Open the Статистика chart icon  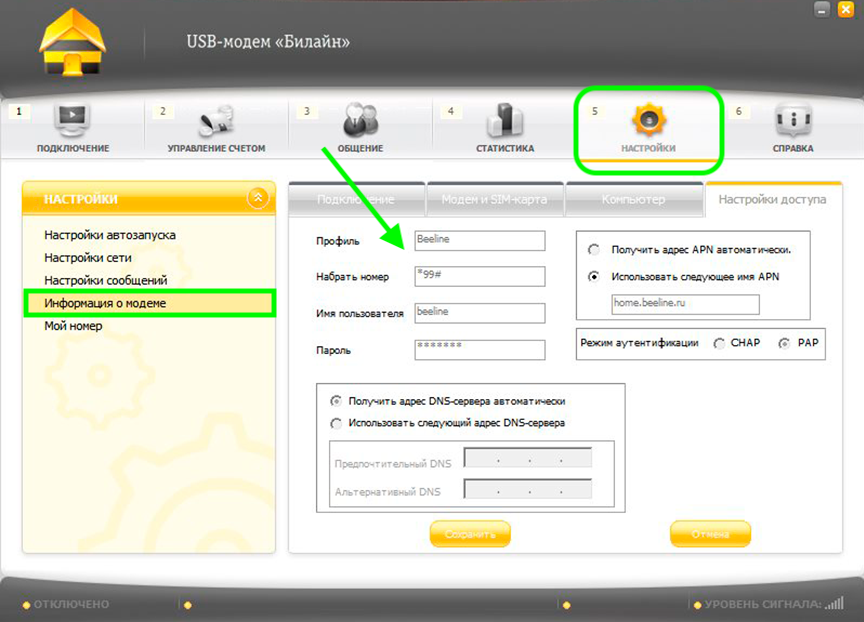[505, 120]
